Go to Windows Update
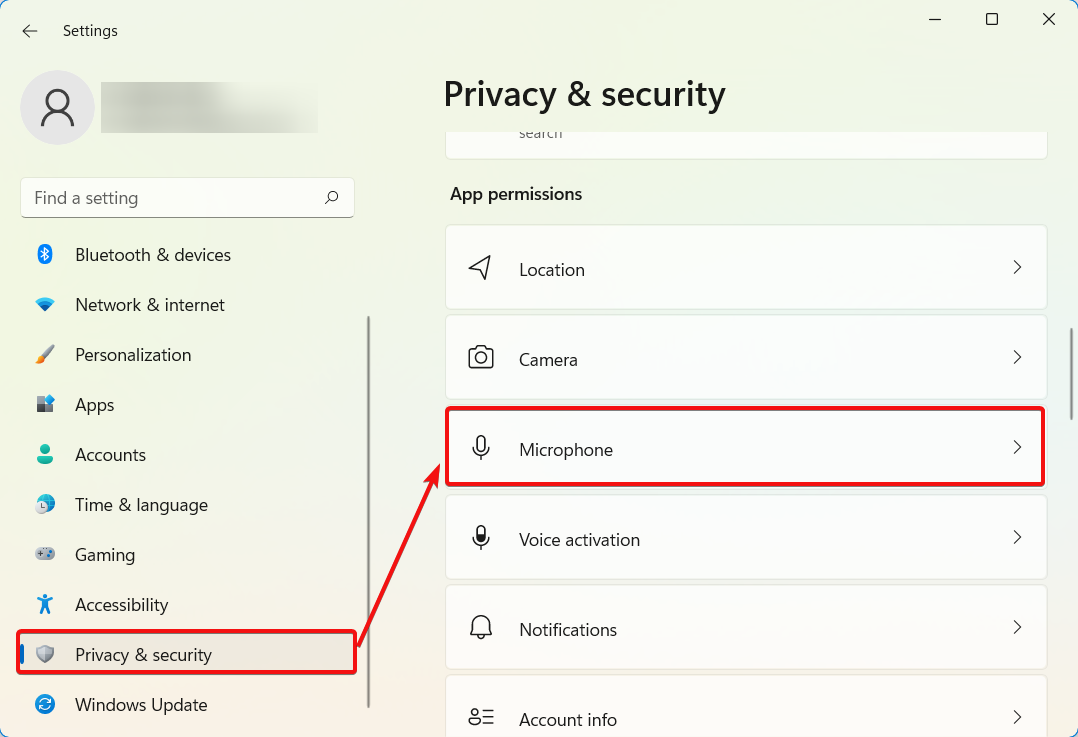 [187, 704]
